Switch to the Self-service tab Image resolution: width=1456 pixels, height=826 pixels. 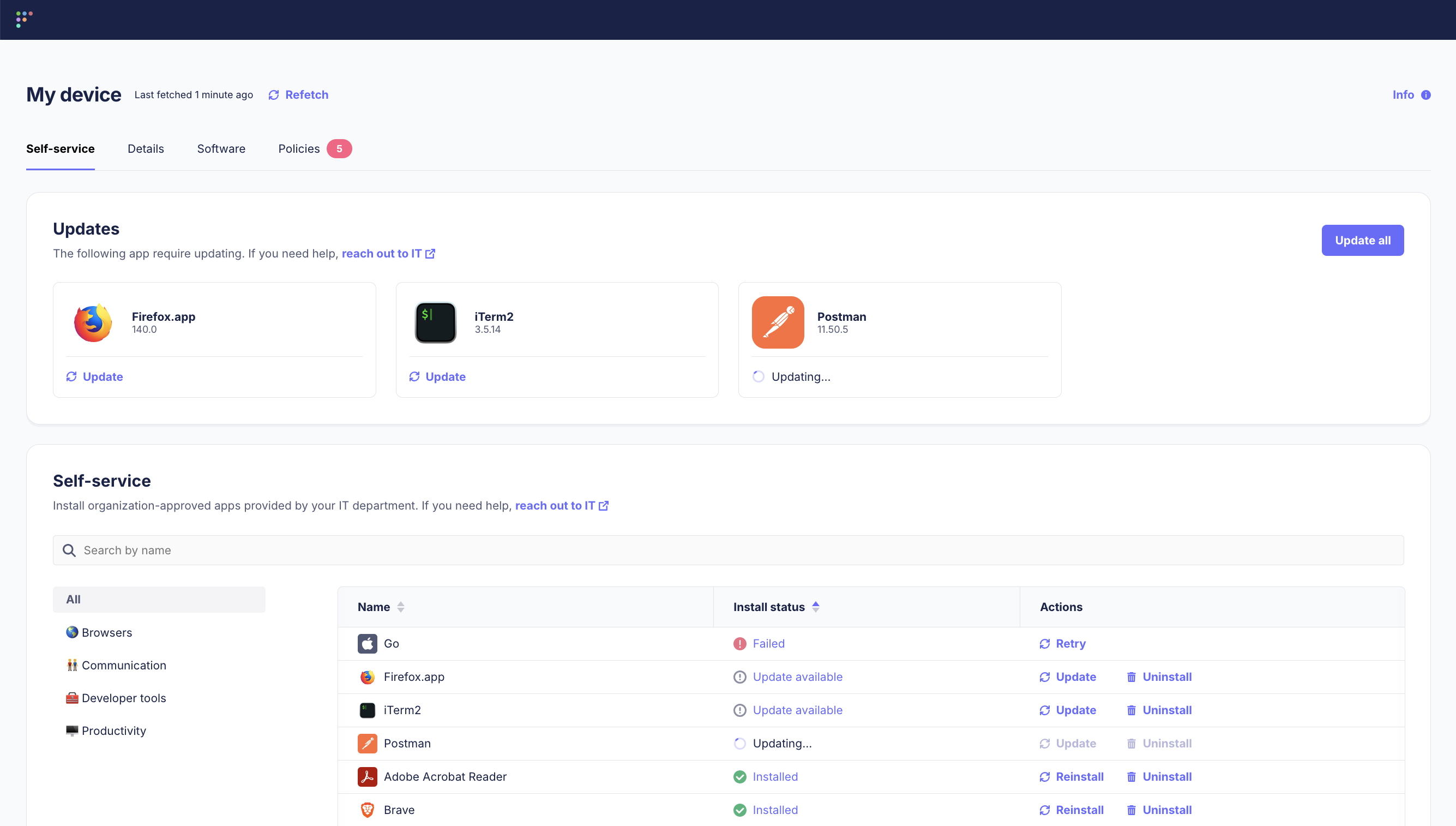click(x=60, y=148)
